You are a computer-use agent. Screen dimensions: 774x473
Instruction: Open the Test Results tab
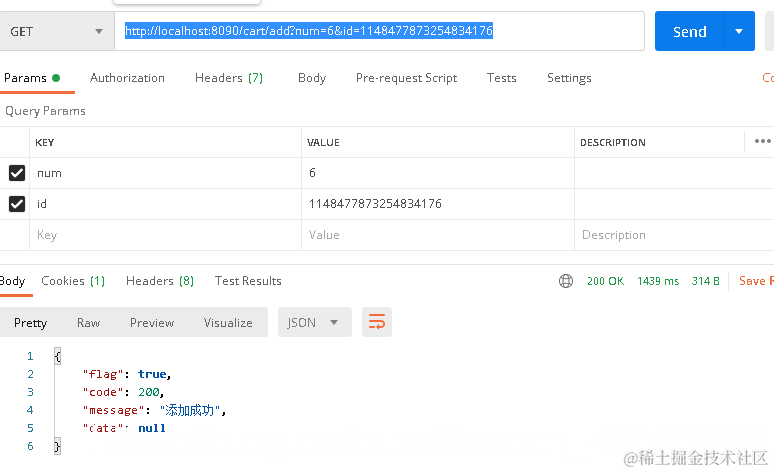(x=248, y=281)
